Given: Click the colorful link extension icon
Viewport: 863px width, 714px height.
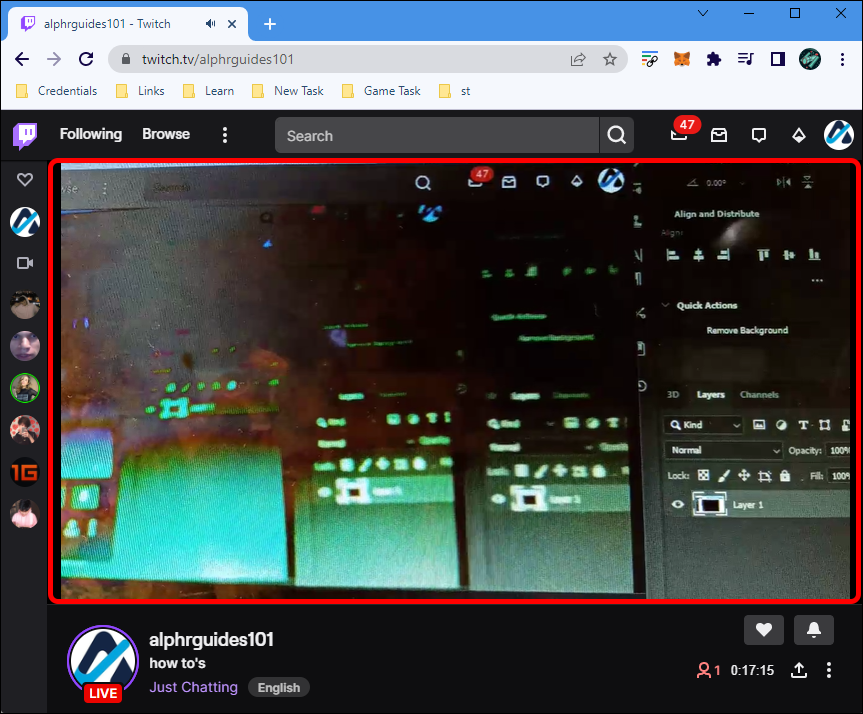Looking at the screenshot, I should click(x=649, y=59).
